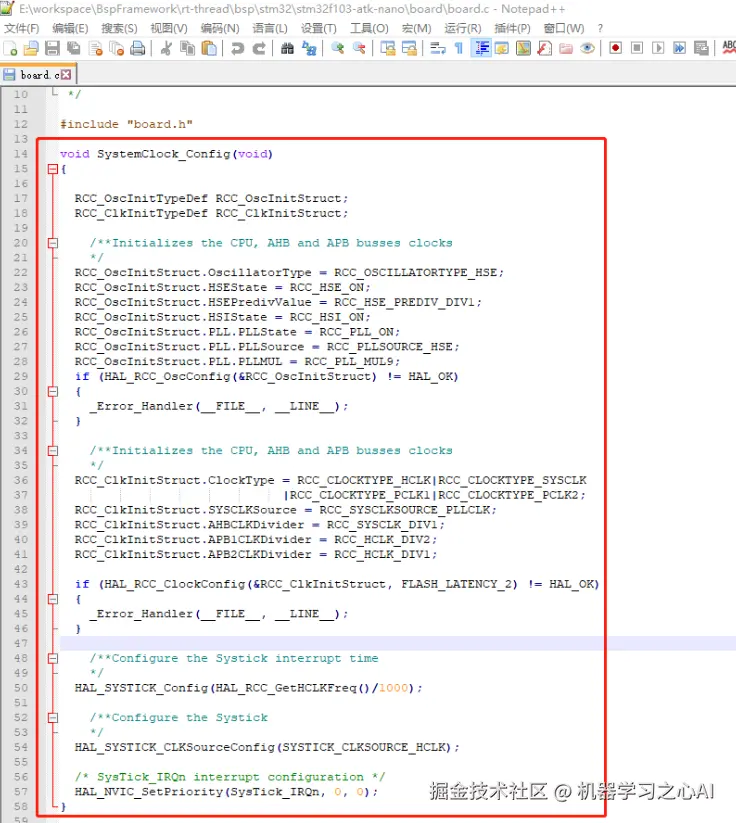Open the 编辑(E) menu

click(x=70, y=28)
